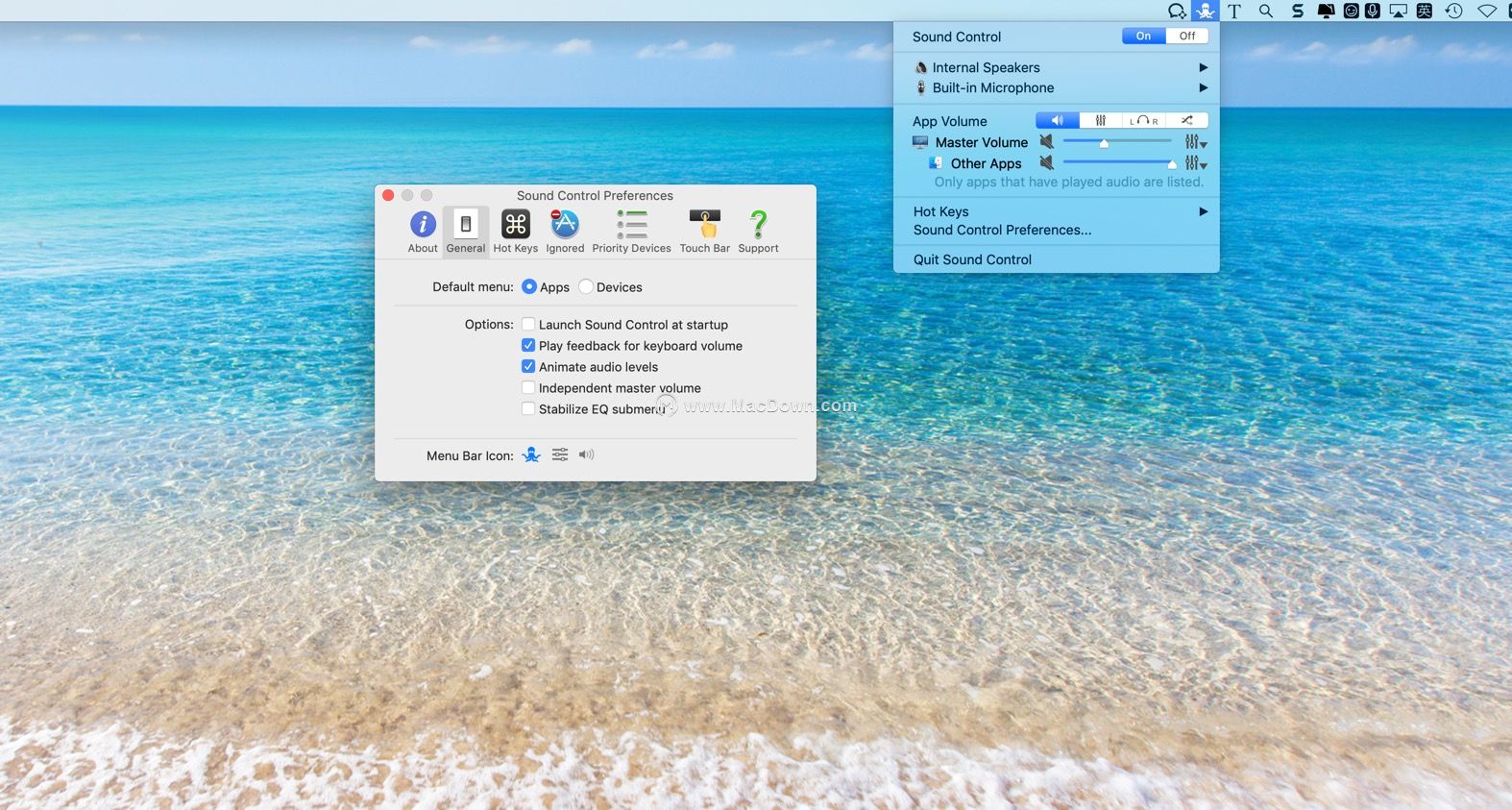Switch App Volume to L/R balance view

[1144, 120]
